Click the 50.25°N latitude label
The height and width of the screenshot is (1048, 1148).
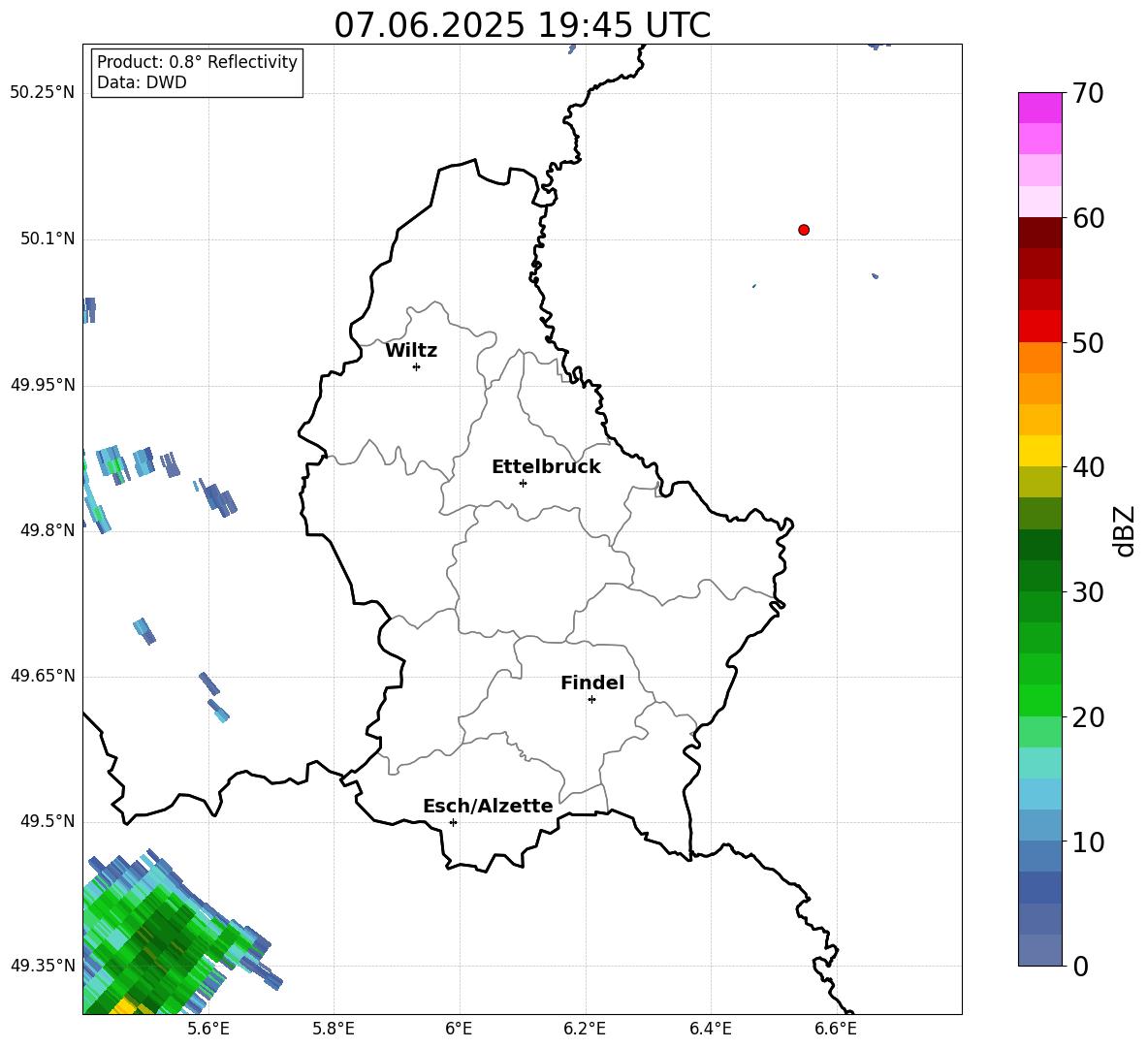[43, 93]
